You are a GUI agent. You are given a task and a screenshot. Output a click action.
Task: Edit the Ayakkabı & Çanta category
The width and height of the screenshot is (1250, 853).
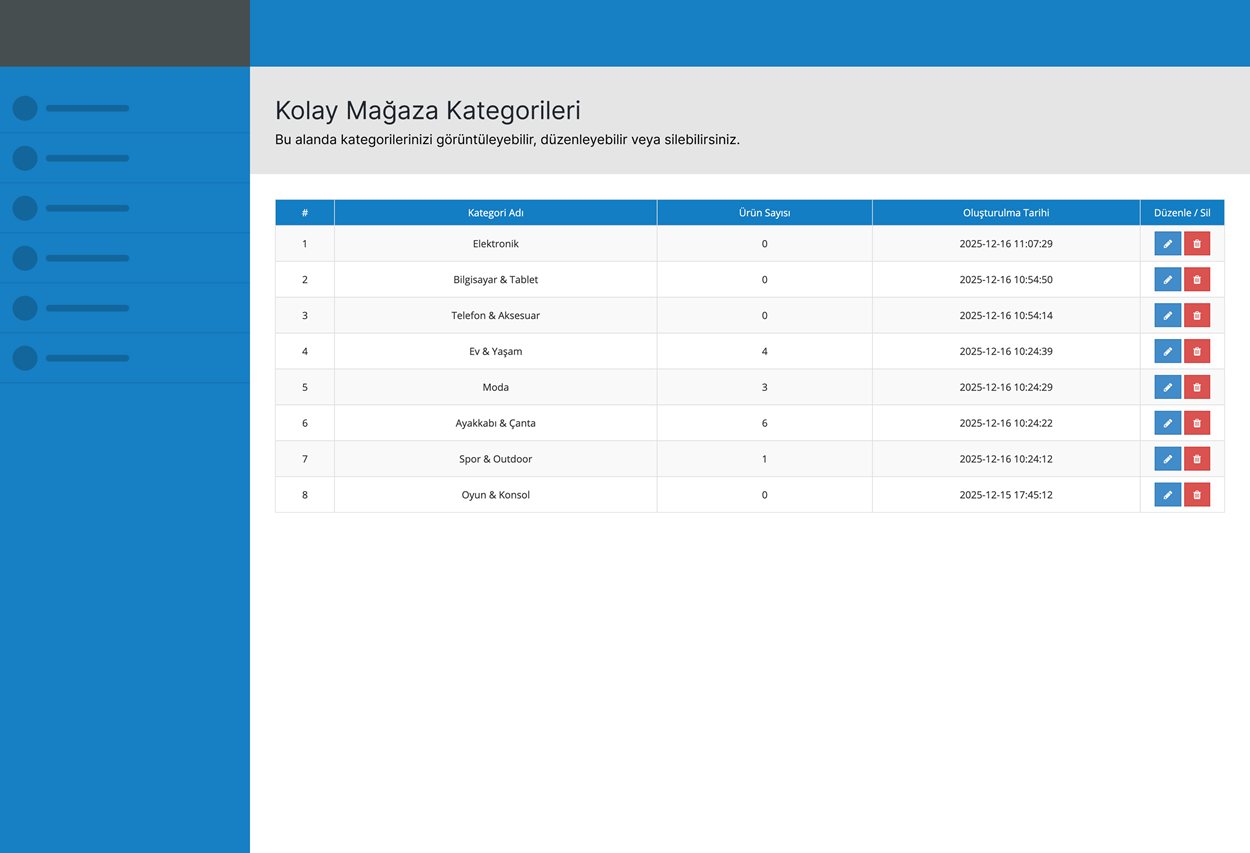1167,424
